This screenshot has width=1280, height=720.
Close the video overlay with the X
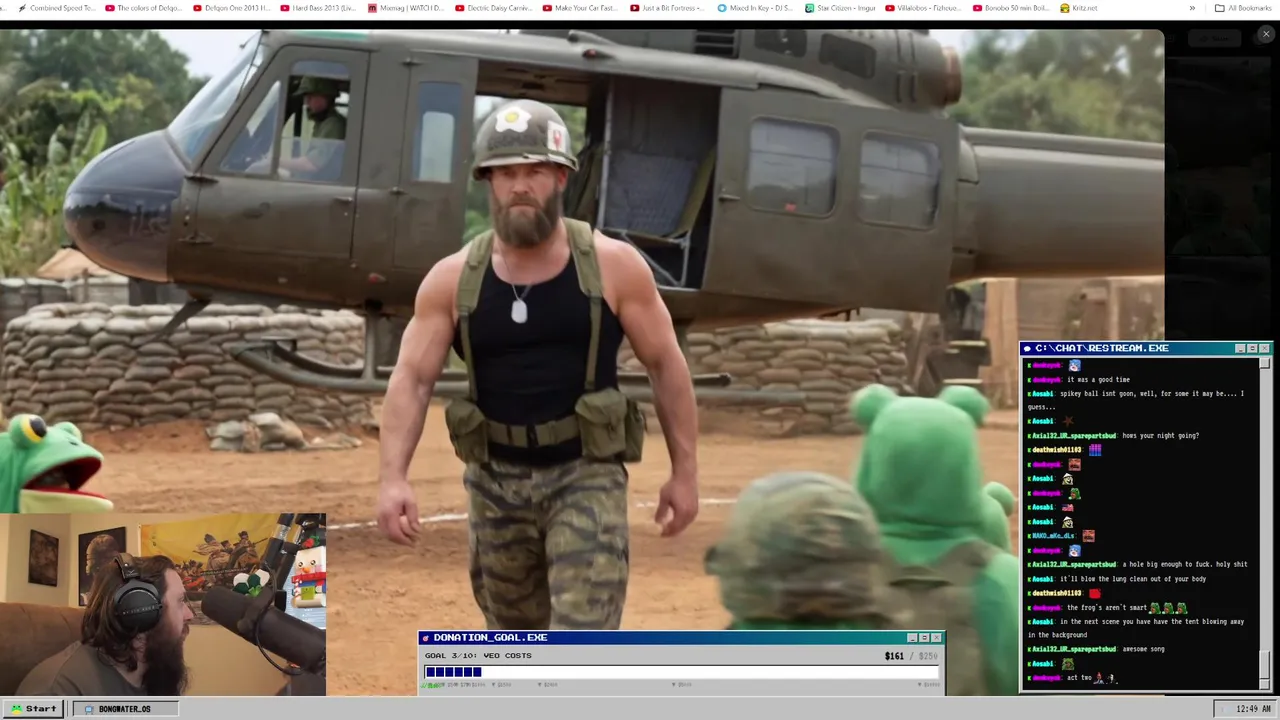1266,34
